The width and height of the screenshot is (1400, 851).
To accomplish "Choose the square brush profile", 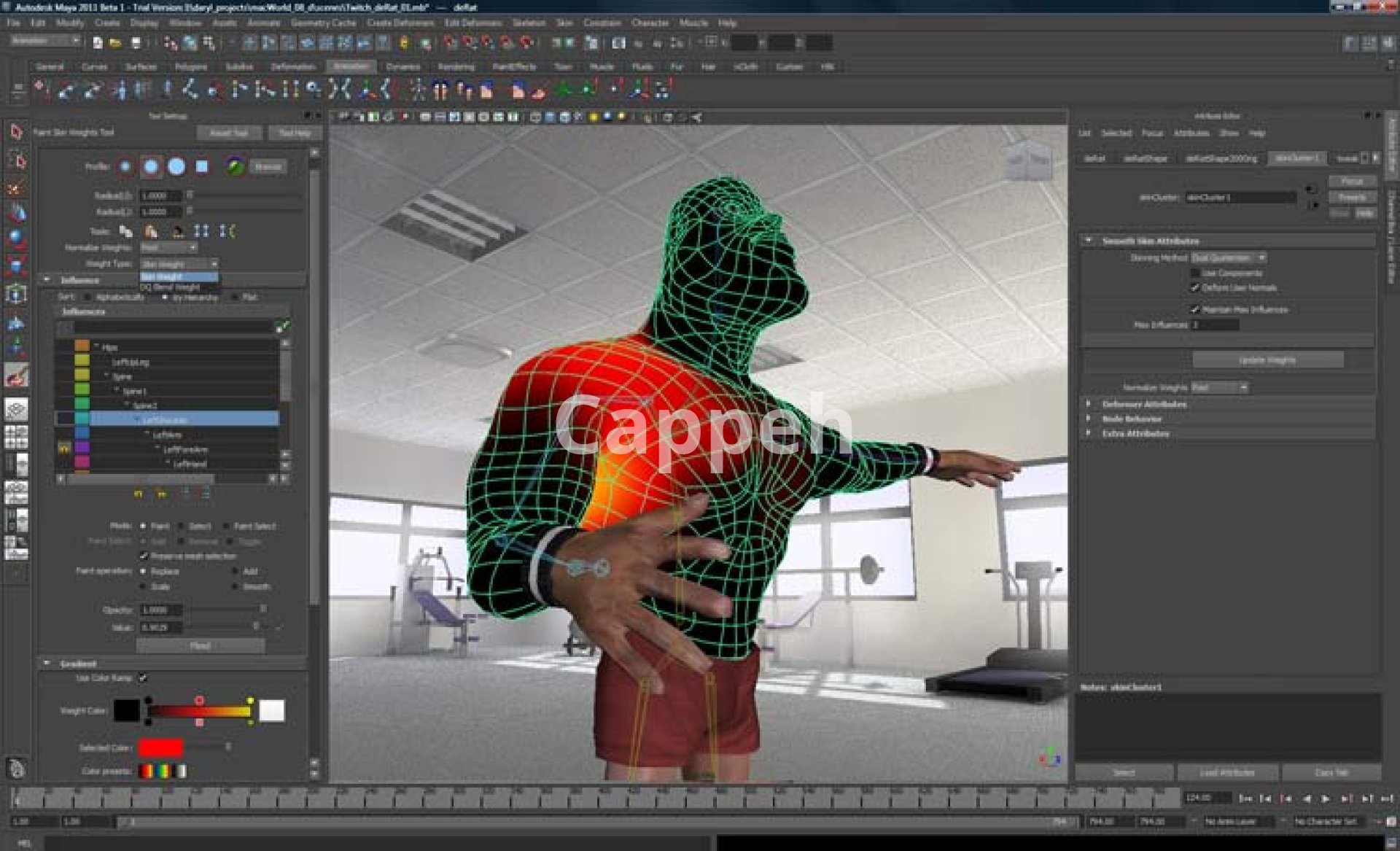I will 202,167.
